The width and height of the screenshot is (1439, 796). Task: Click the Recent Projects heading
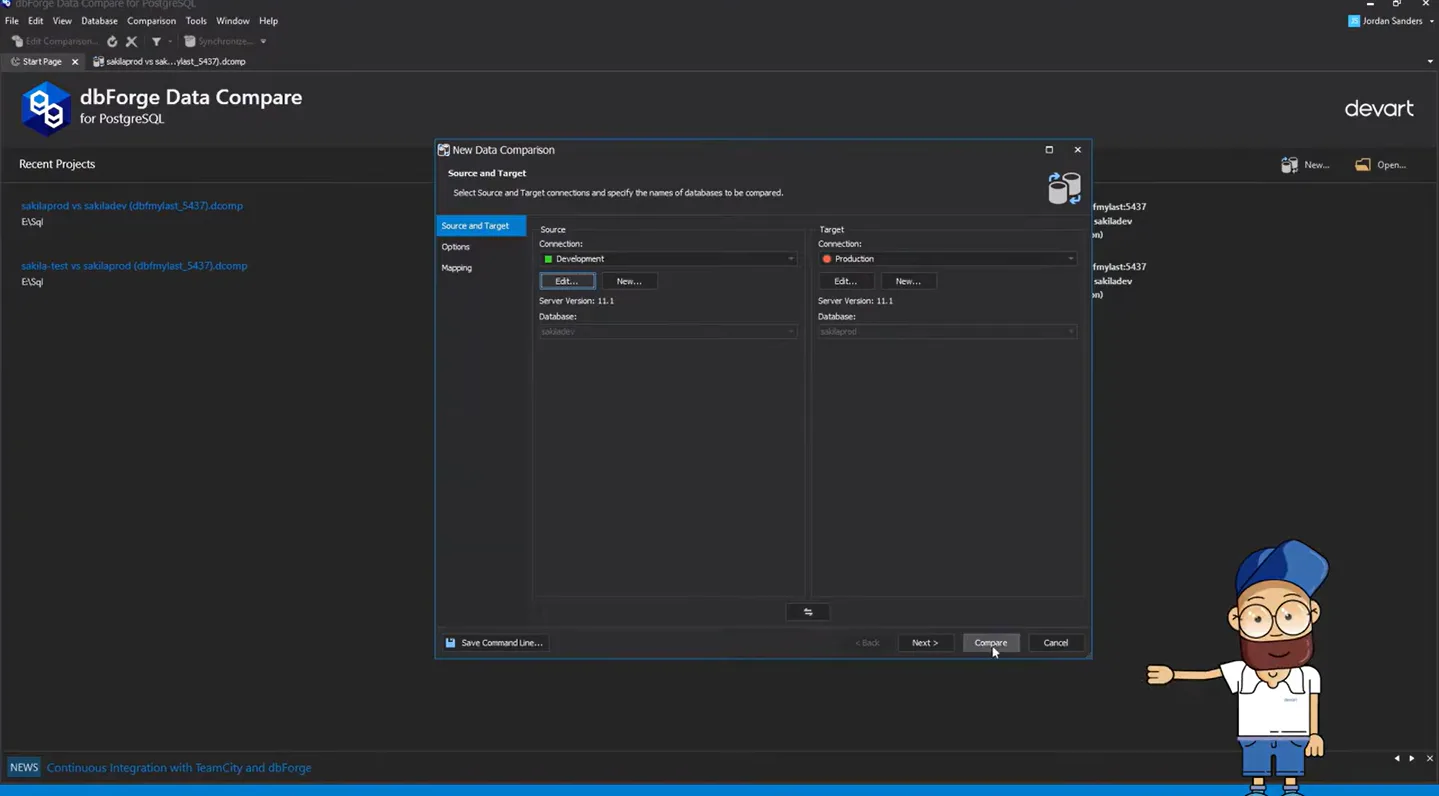(x=57, y=164)
